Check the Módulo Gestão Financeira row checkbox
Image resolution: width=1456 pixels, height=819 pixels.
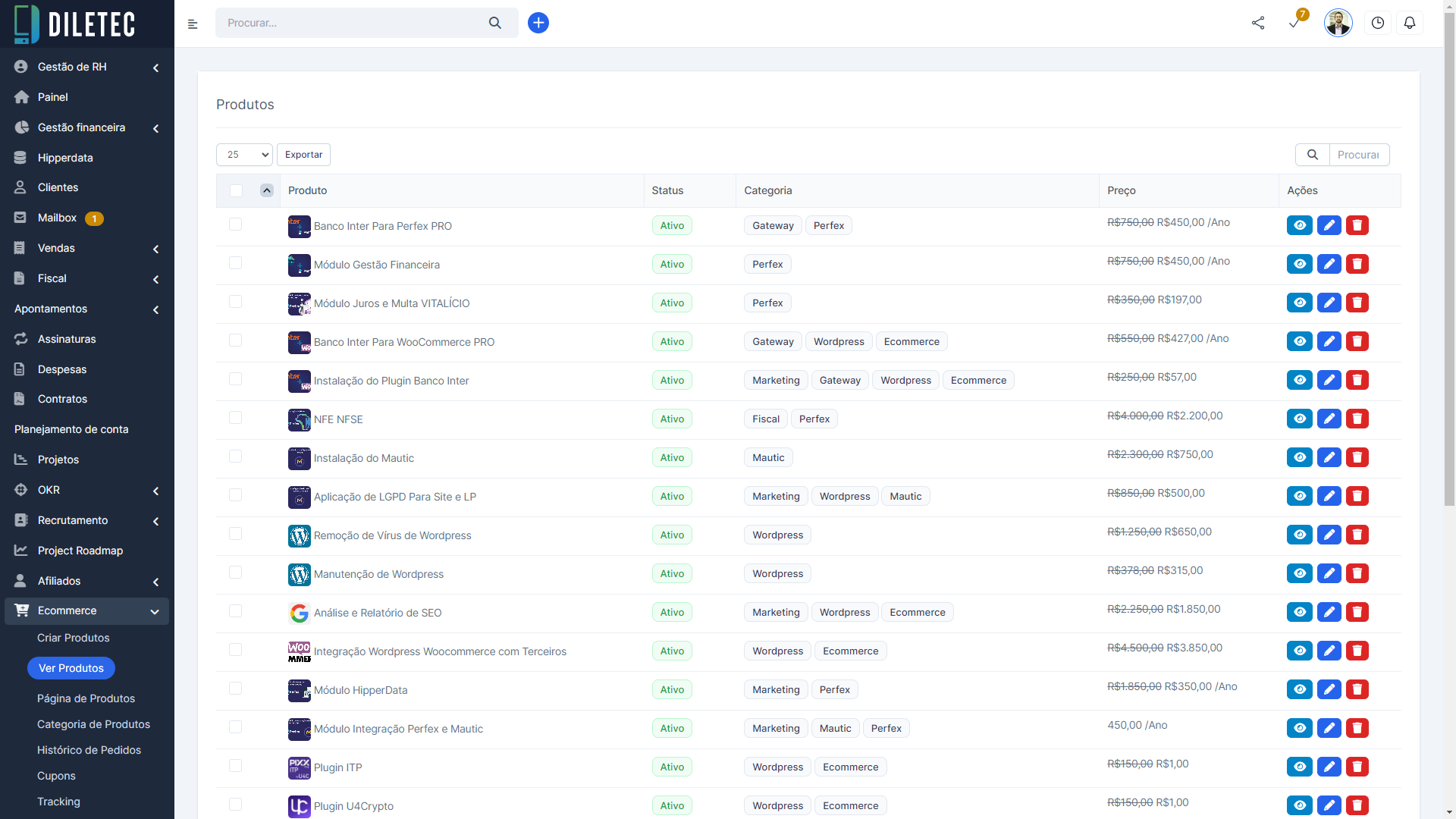coord(235,263)
